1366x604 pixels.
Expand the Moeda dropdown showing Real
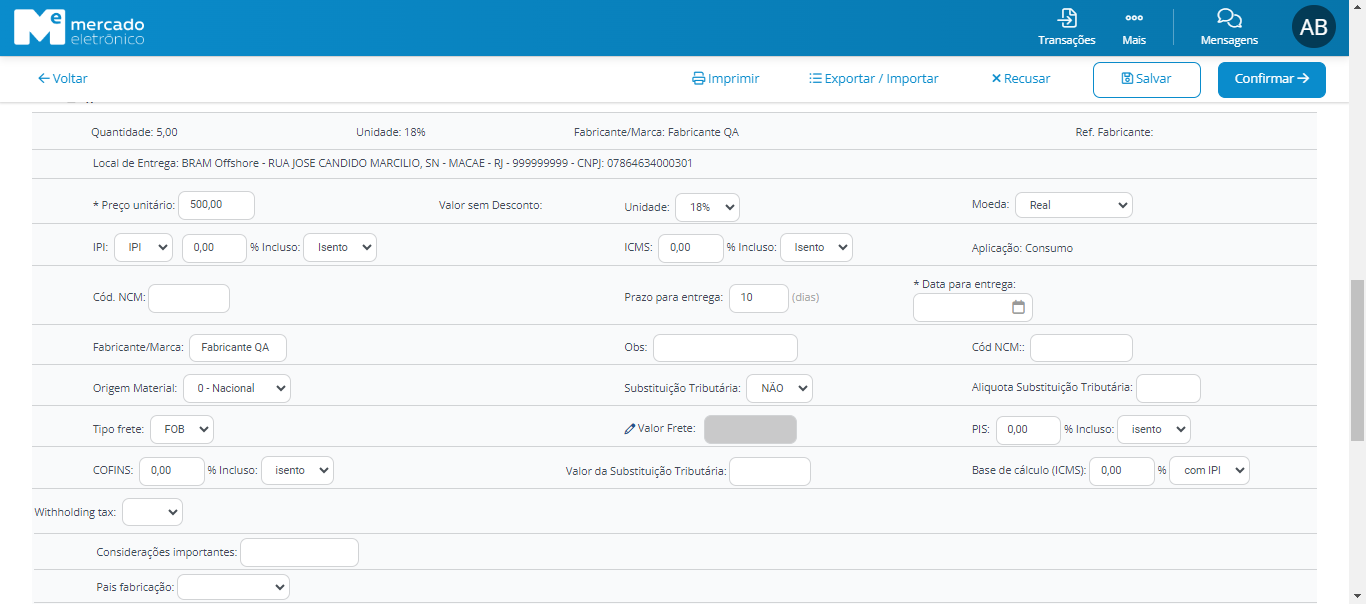coord(1073,205)
